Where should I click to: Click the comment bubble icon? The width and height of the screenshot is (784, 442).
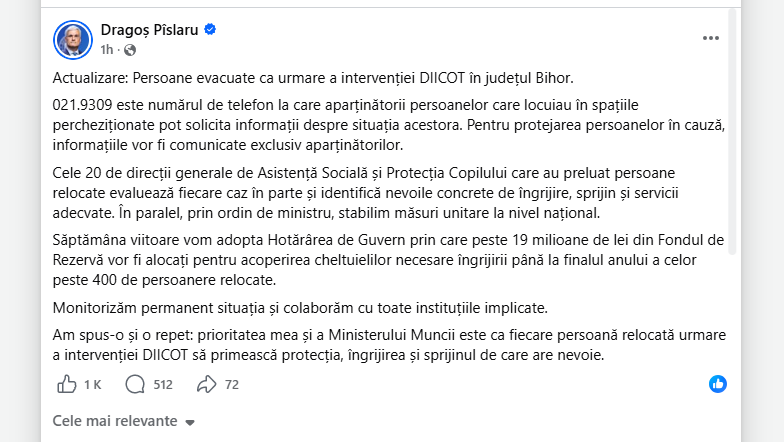(135, 384)
